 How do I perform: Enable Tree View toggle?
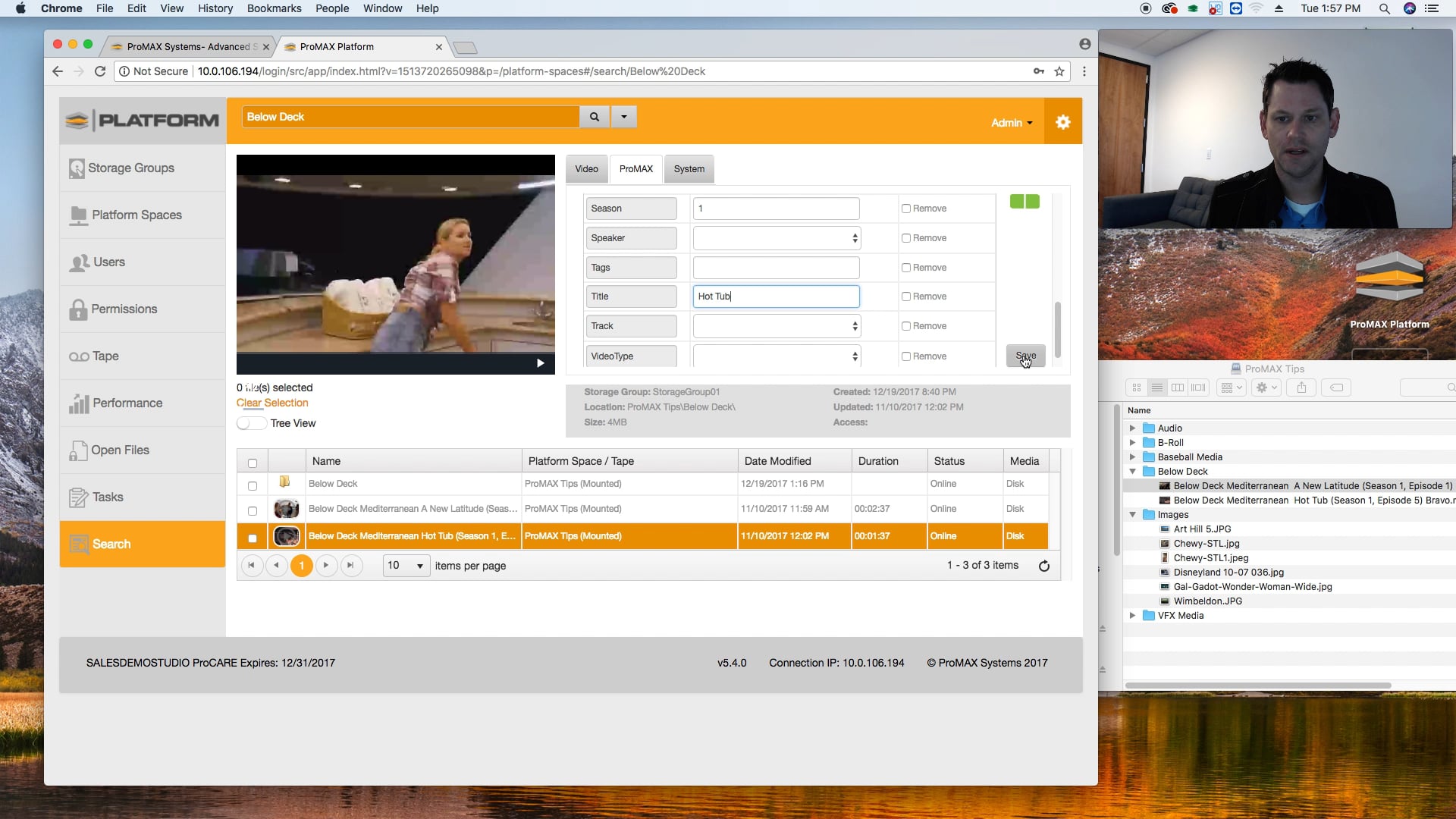250,423
